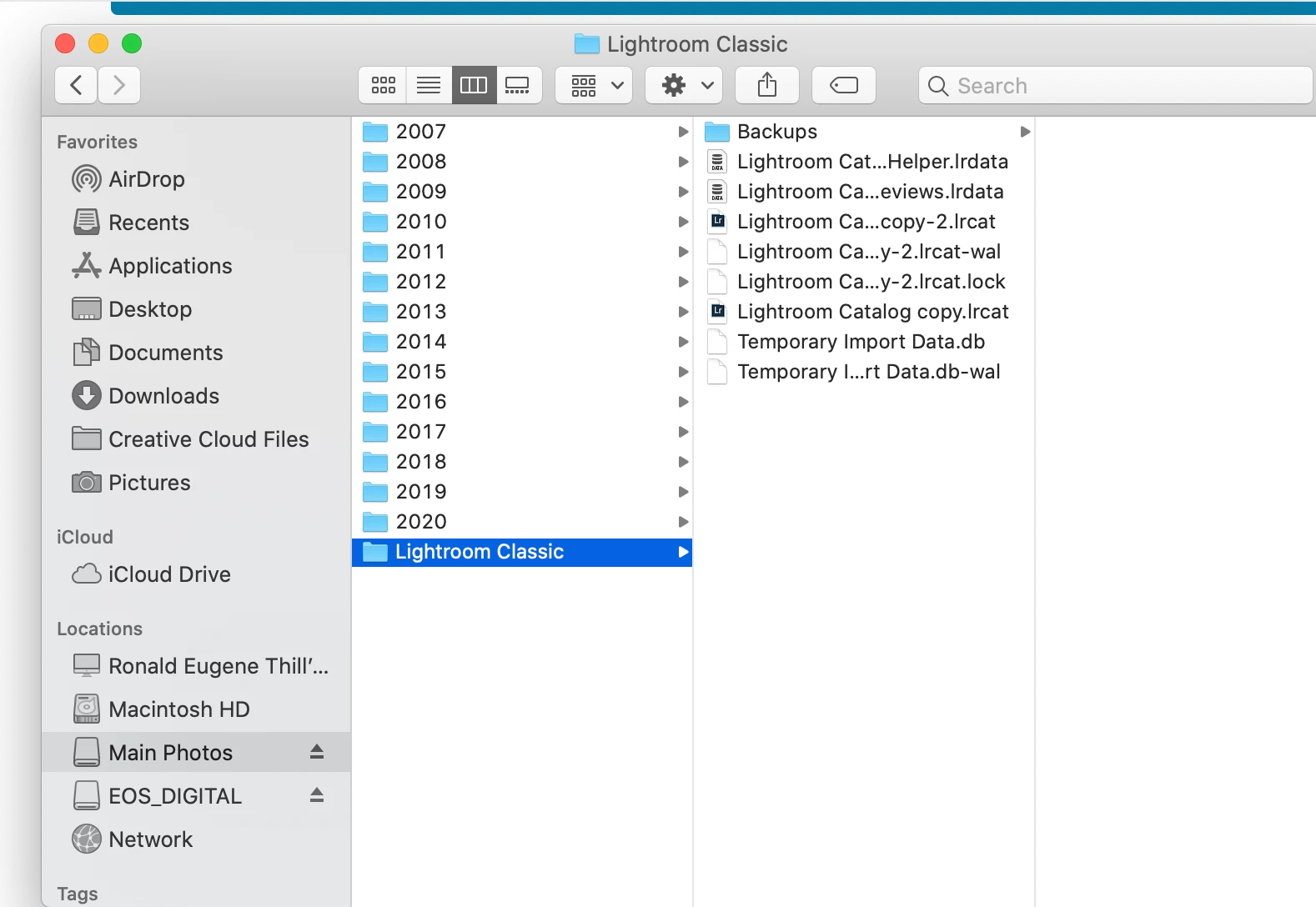Select the 2017 folder
This screenshot has width=1316, height=907.
click(522, 432)
